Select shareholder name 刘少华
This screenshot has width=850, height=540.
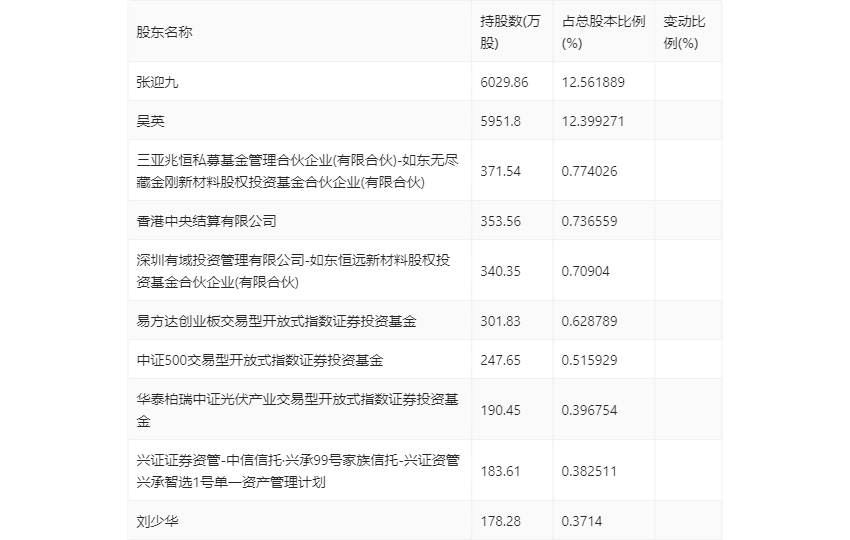157,521
